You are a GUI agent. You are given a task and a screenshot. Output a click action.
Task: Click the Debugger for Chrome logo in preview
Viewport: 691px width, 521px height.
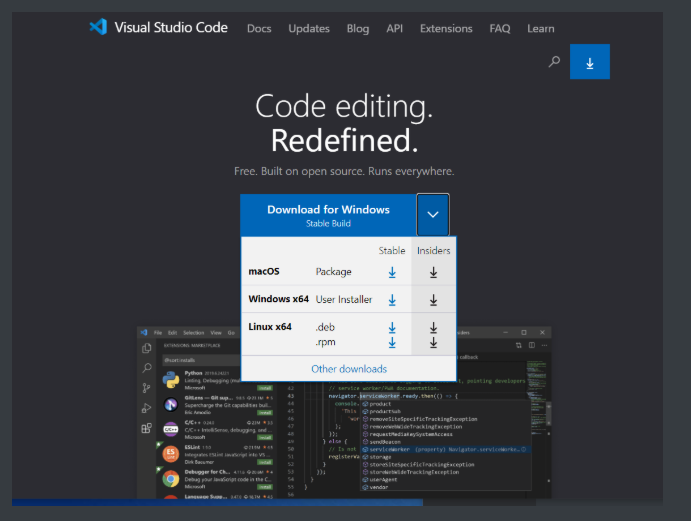tap(171, 478)
